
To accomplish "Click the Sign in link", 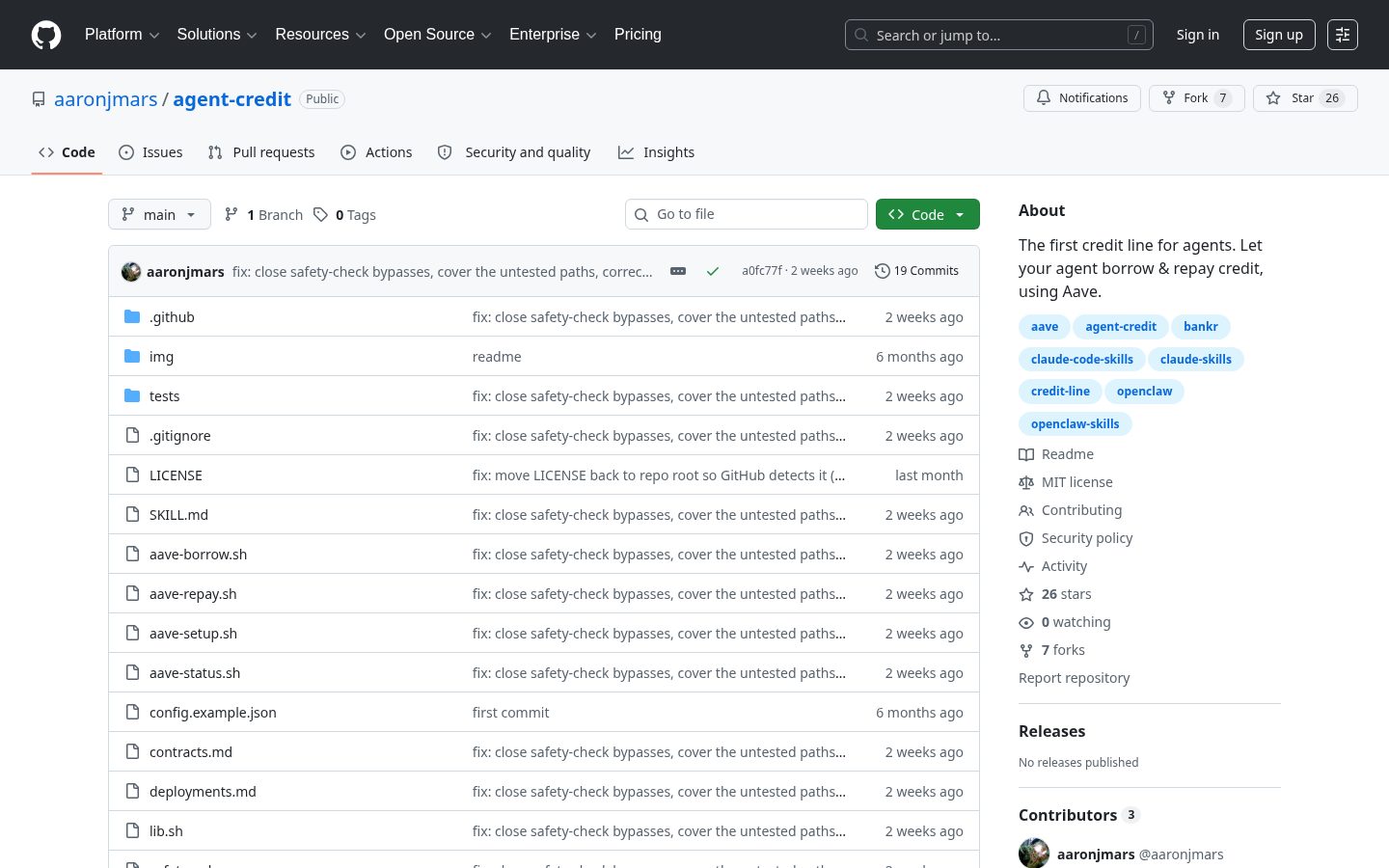I will click(1198, 35).
